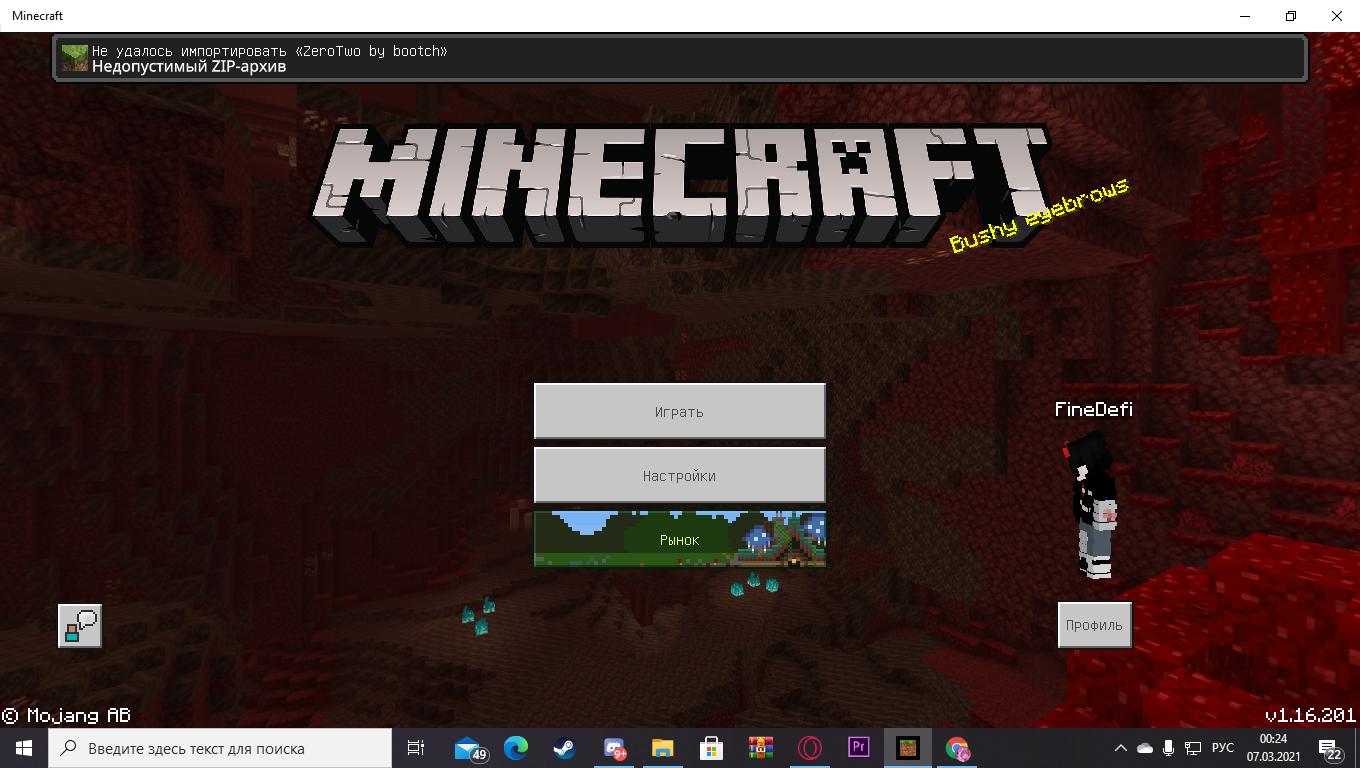
Task: Open Adobe Premiere Pro from taskbar
Action: 858,748
